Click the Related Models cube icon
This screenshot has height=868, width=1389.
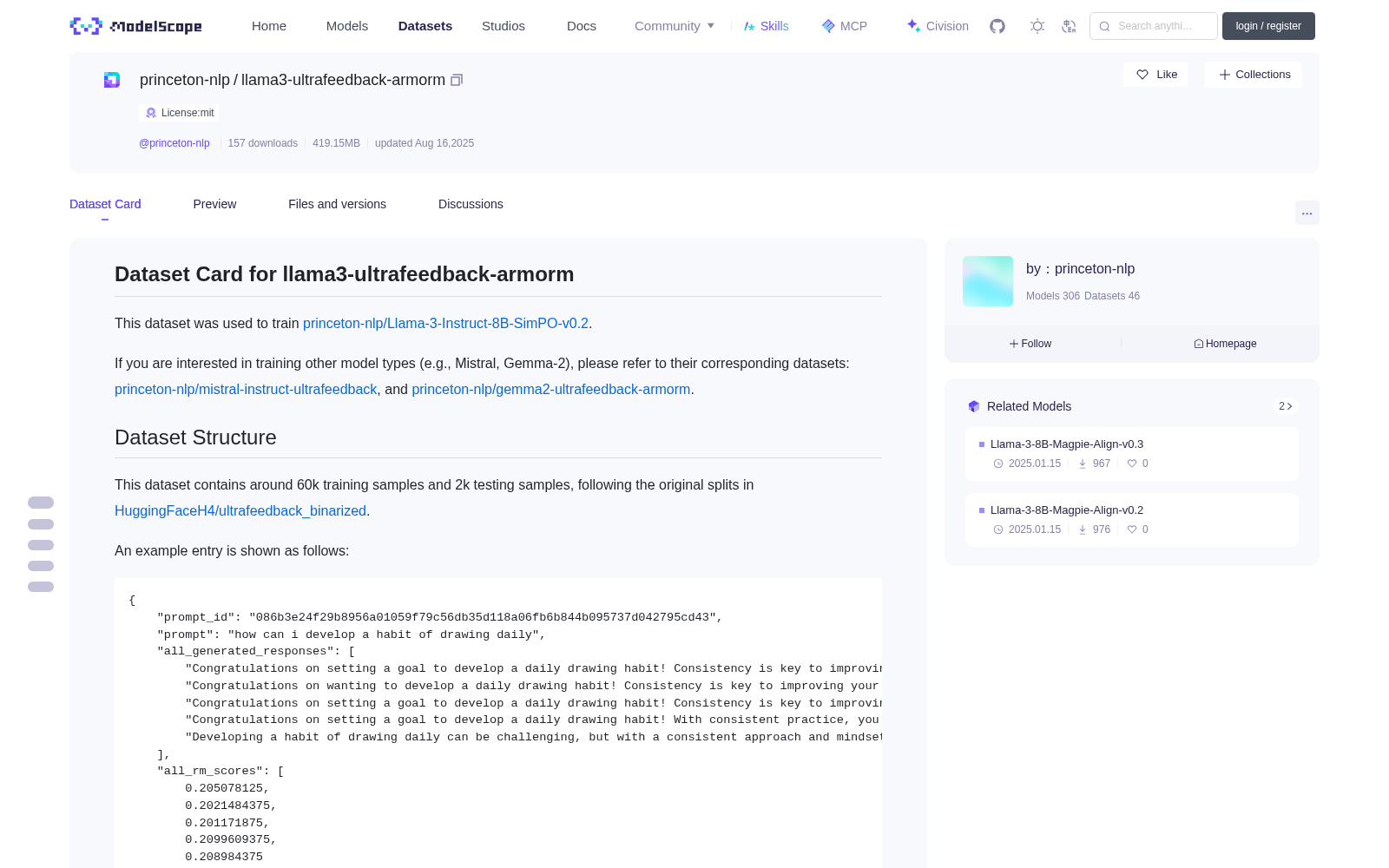coord(974,406)
